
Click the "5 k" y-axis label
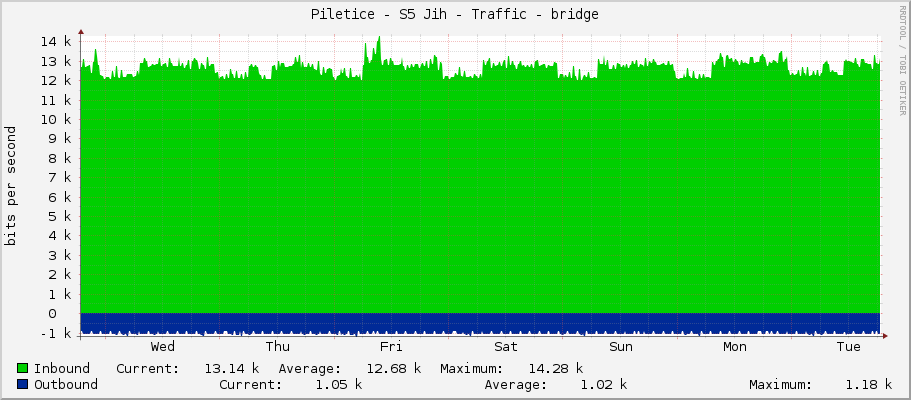click(60, 216)
